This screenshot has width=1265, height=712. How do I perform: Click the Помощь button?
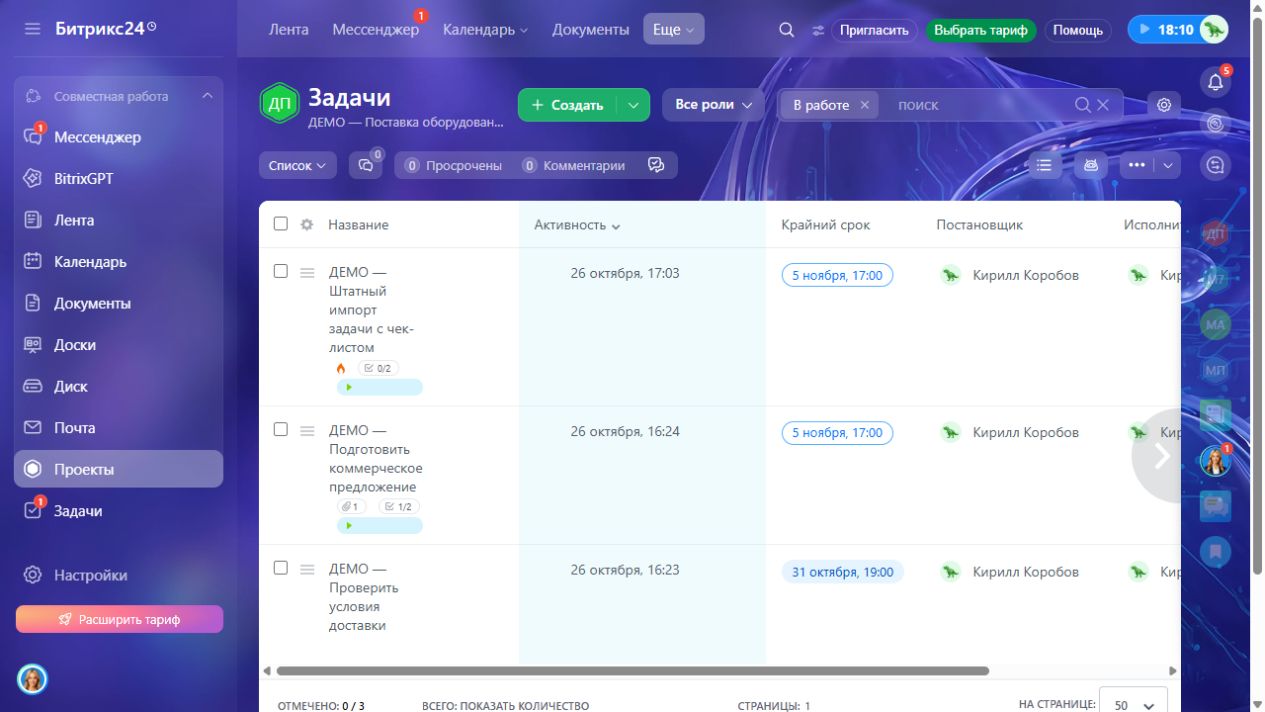(x=1078, y=30)
